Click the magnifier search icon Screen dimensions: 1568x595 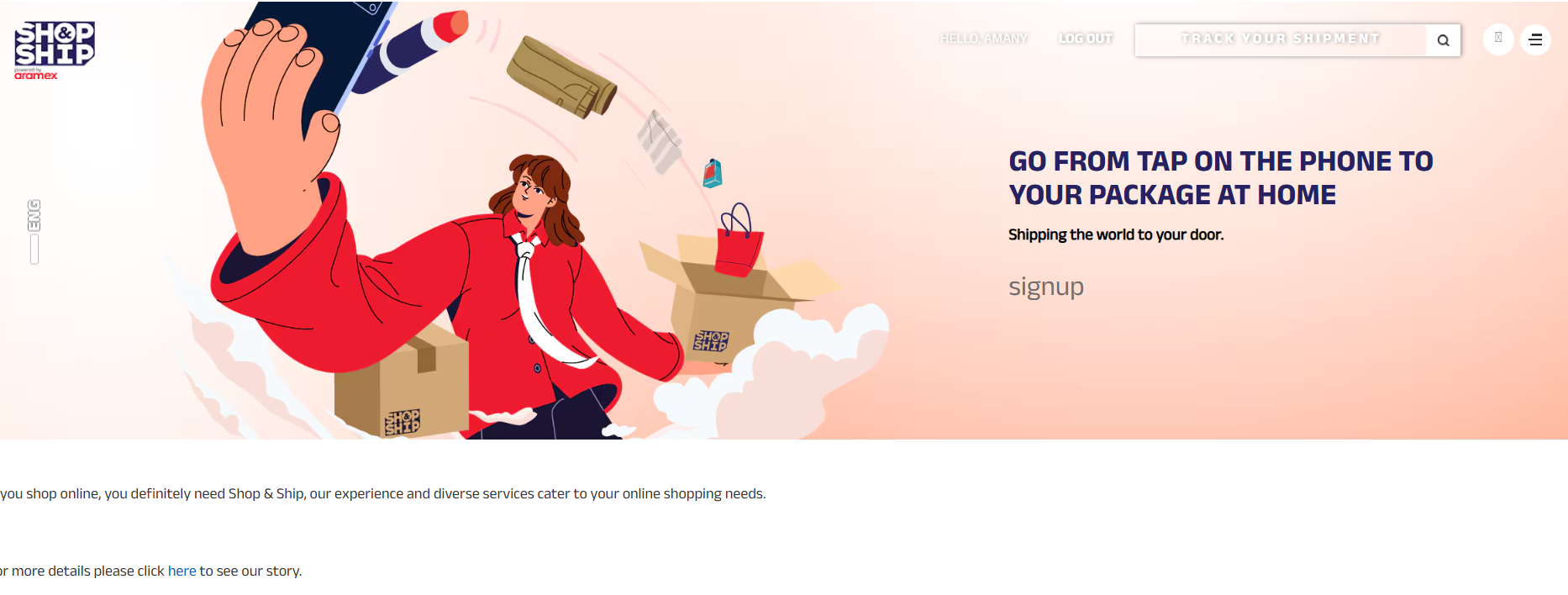[x=1443, y=40]
